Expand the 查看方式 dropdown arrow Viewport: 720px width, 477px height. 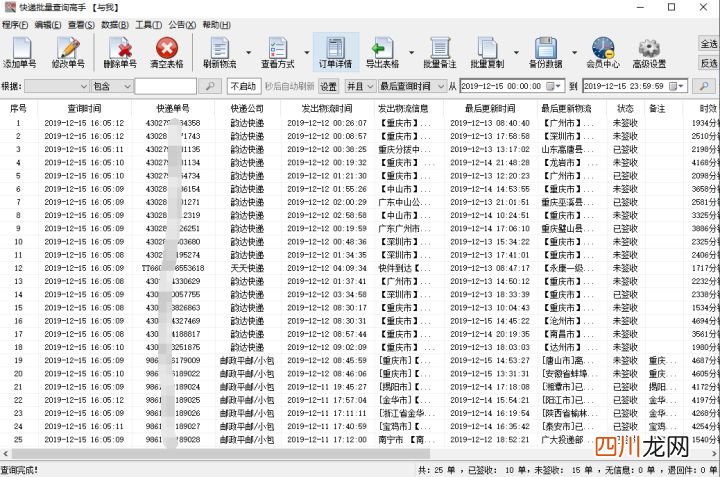306,52
